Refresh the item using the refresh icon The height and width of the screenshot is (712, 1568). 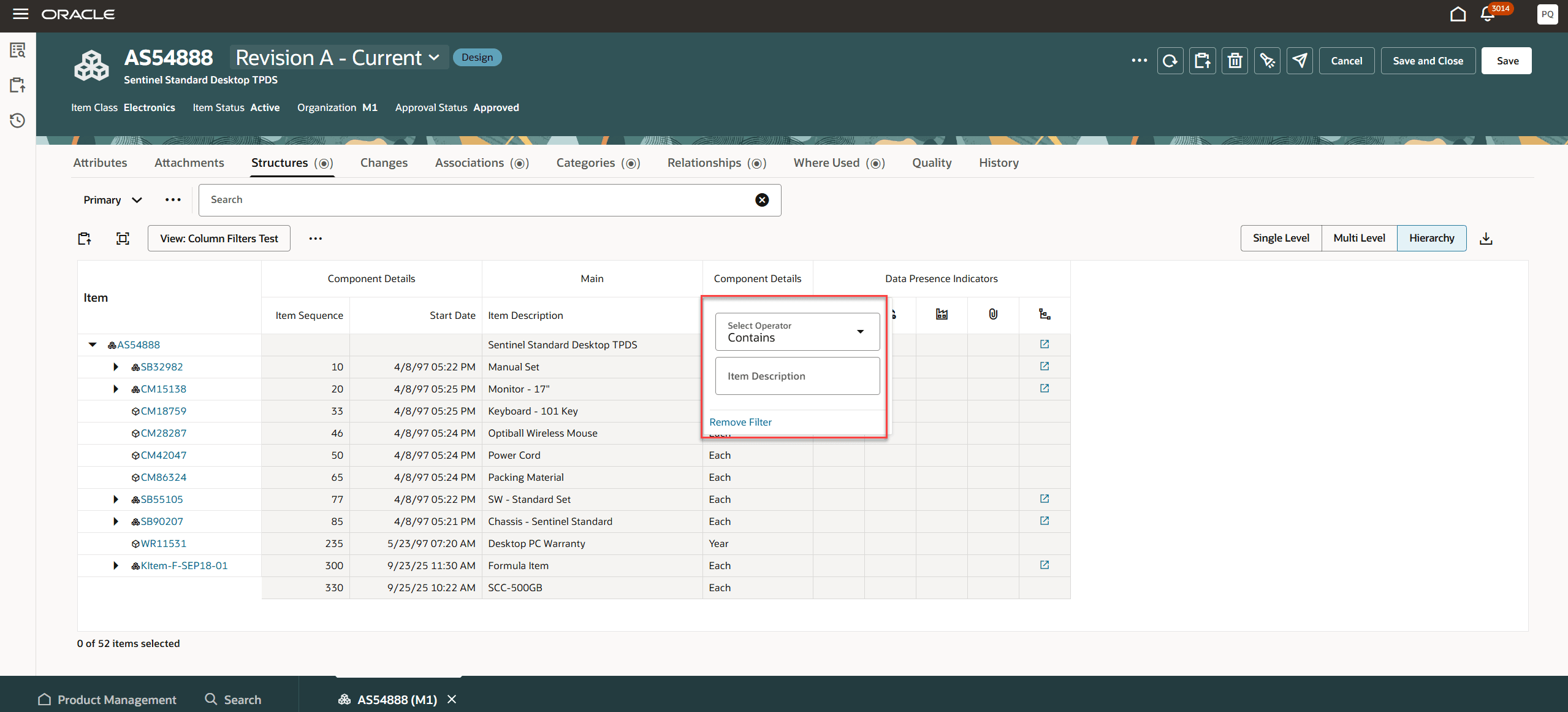point(1170,60)
